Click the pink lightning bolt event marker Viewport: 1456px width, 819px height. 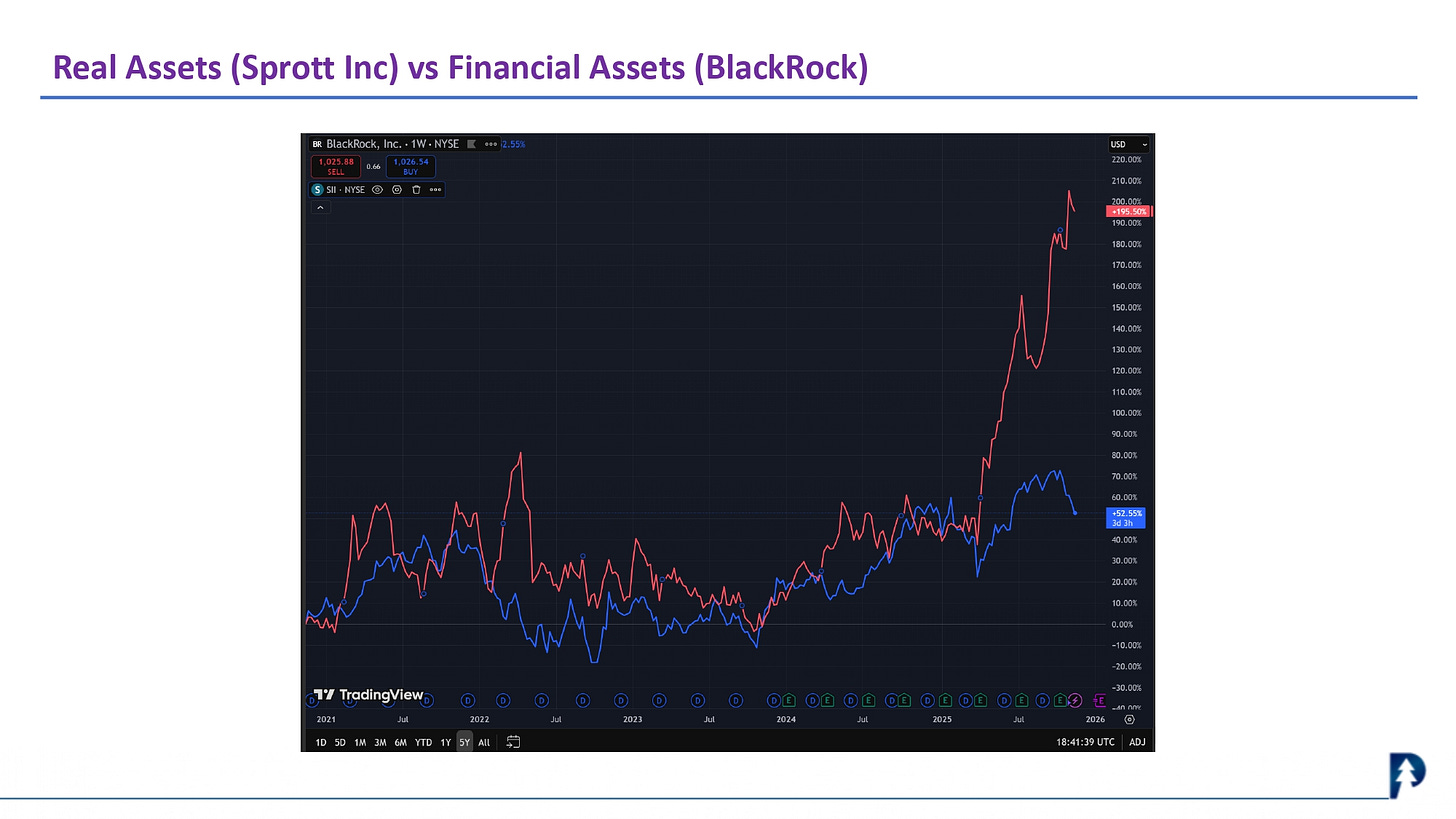click(x=1075, y=700)
